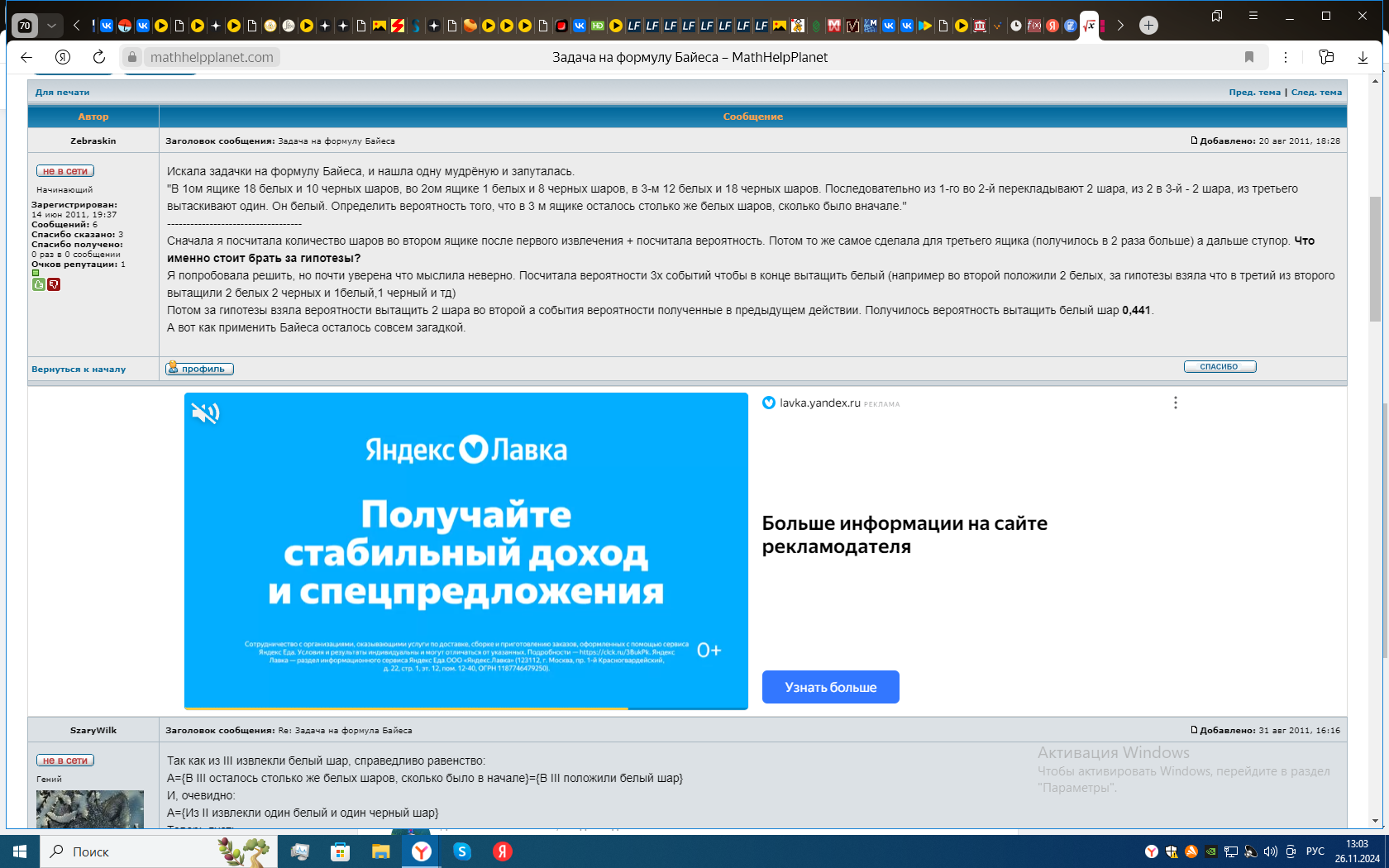Click the page vertical scrollbar thumb
The width and height of the screenshot is (1389, 868).
tap(1375, 259)
